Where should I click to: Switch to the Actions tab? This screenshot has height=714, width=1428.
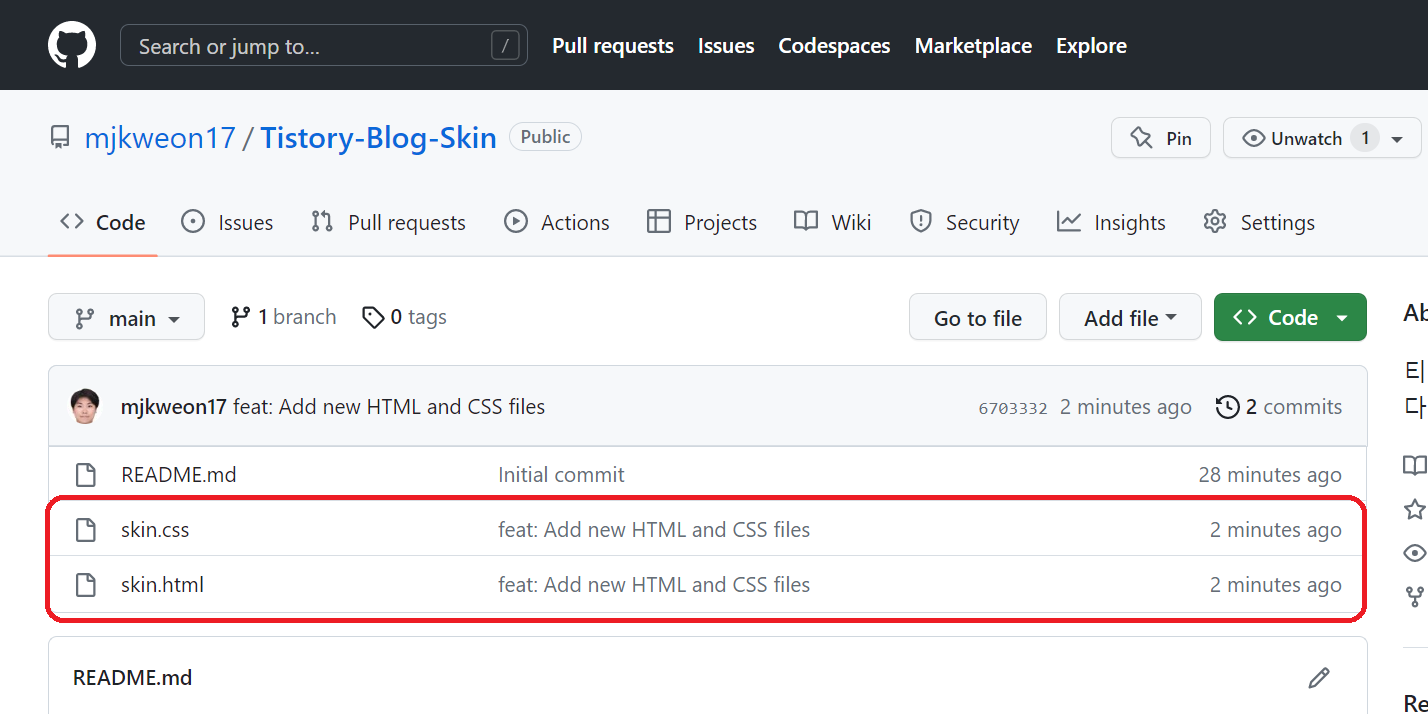coord(557,222)
